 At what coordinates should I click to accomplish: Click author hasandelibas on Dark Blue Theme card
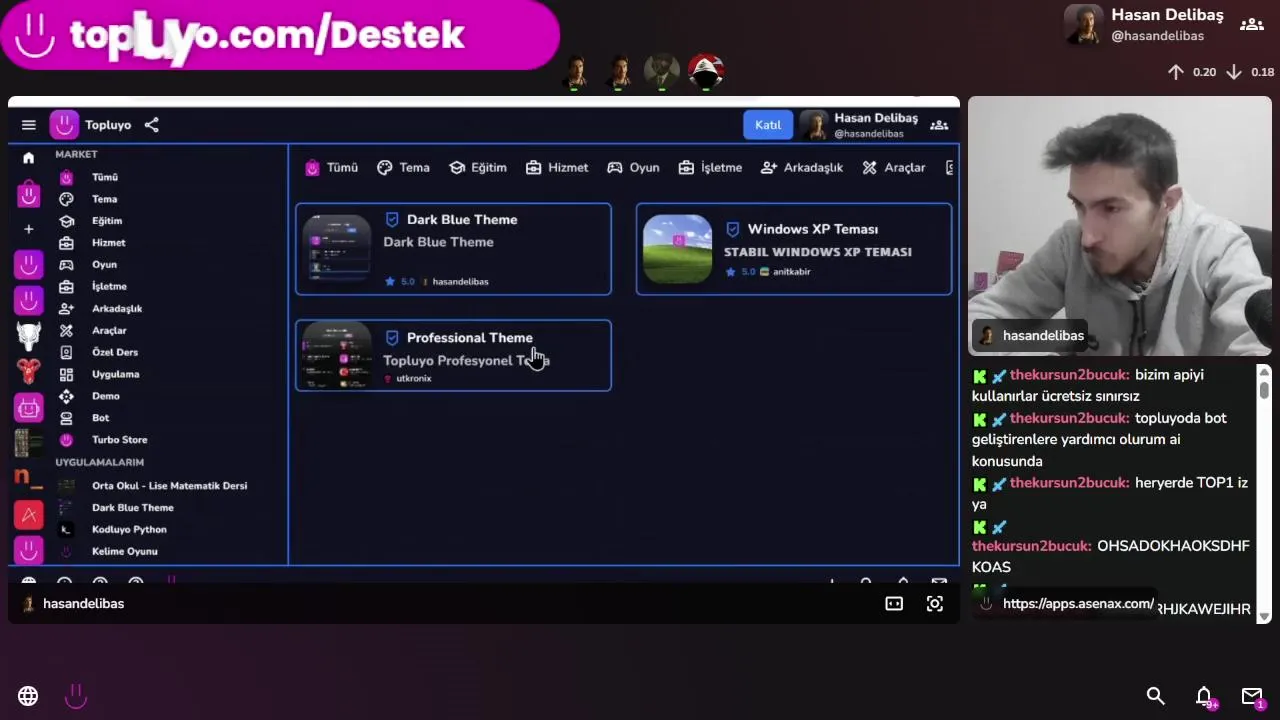[x=460, y=282]
